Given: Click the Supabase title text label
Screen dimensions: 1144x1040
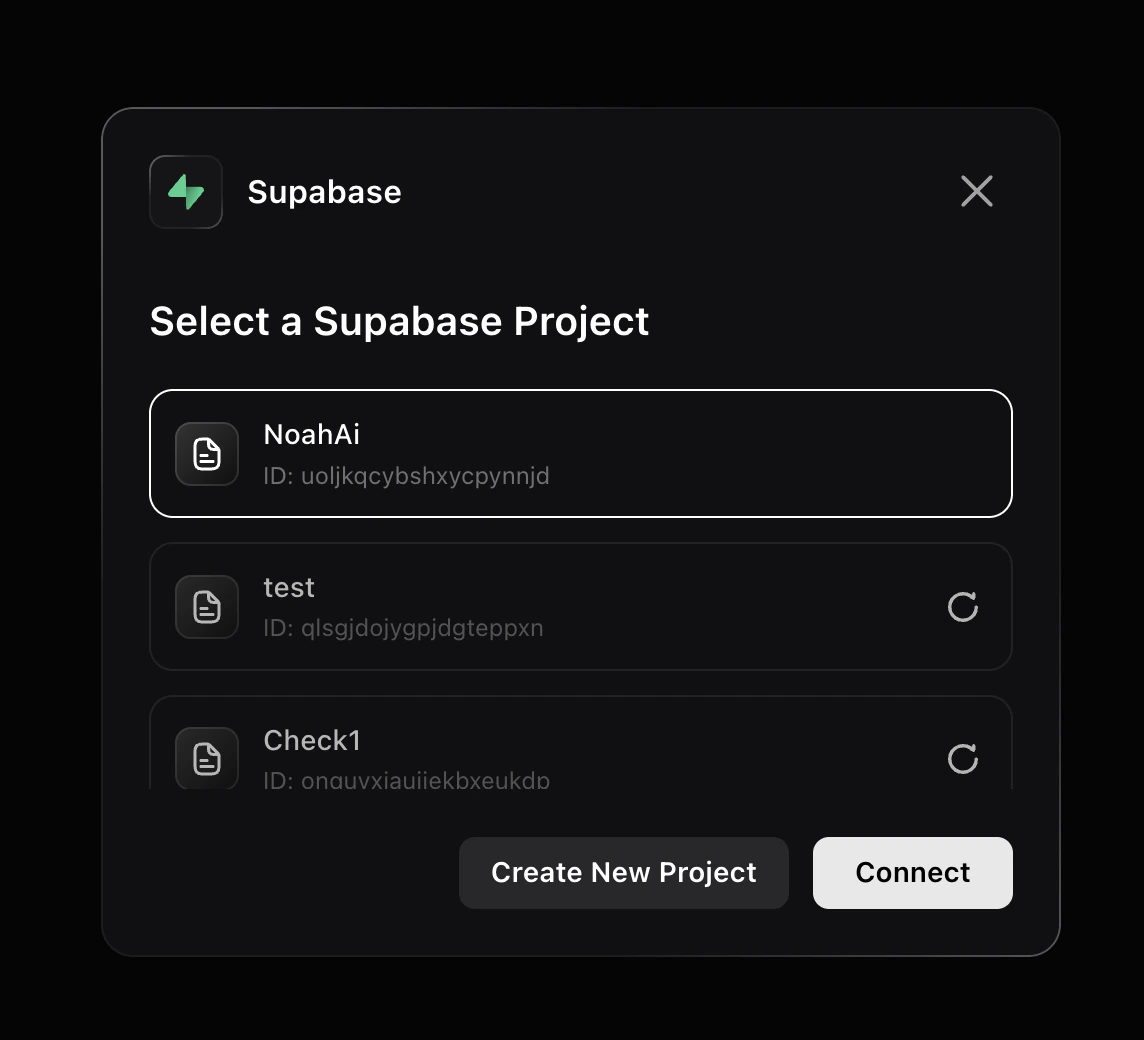Looking at the screenshot, I should [324, 192].
